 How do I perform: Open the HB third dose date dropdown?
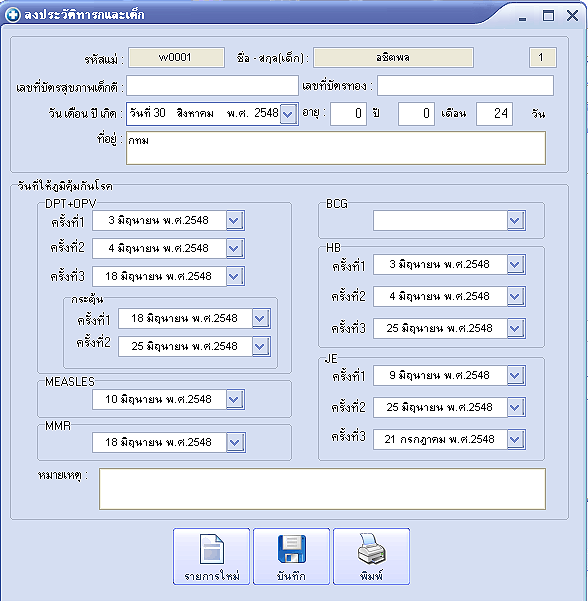point(516,328)
